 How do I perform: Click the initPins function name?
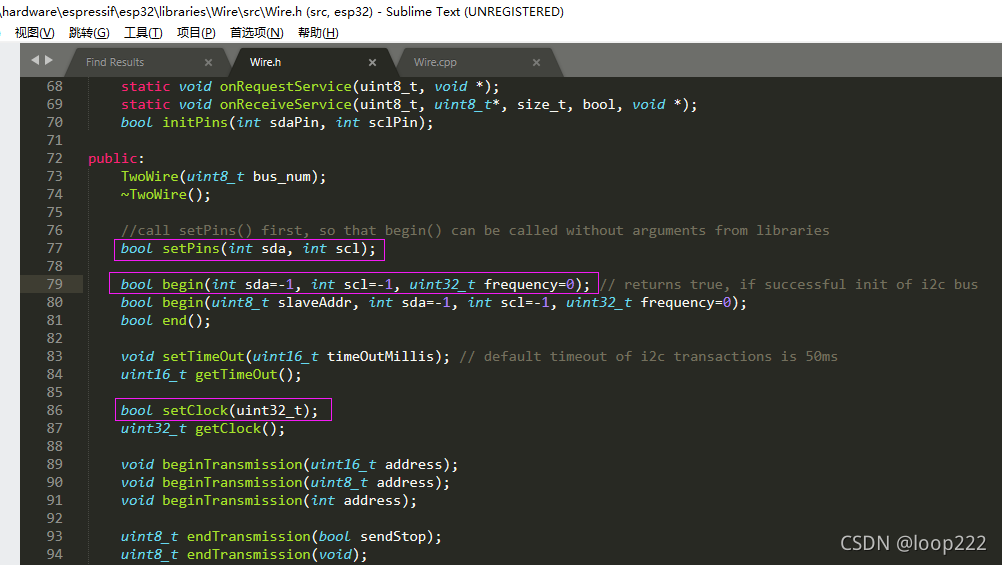point(195,122)
